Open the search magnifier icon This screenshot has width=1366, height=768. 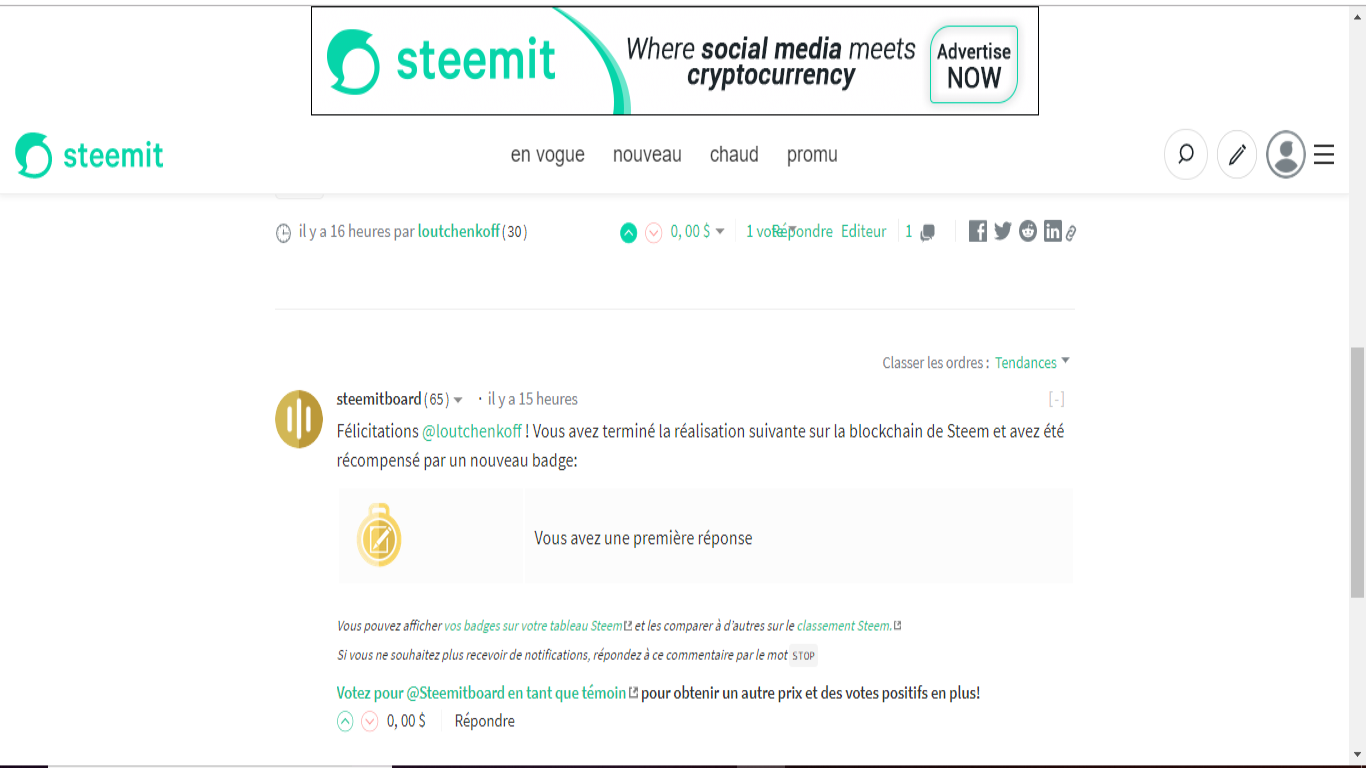pos(1186,155)
